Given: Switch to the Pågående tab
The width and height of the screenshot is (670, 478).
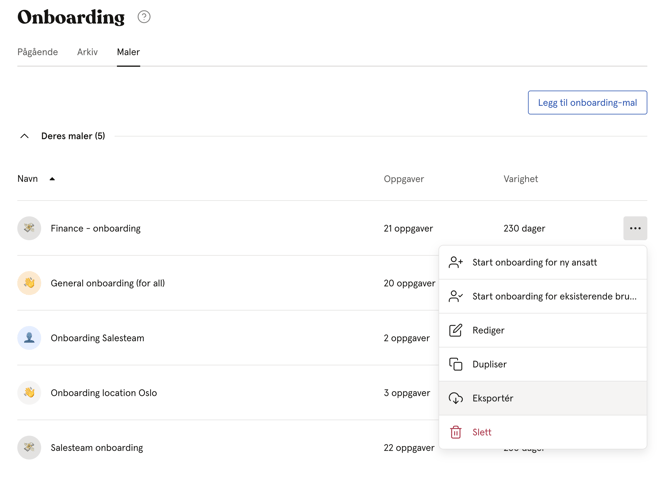Looking at the screenshot, I should coord(38,52).
